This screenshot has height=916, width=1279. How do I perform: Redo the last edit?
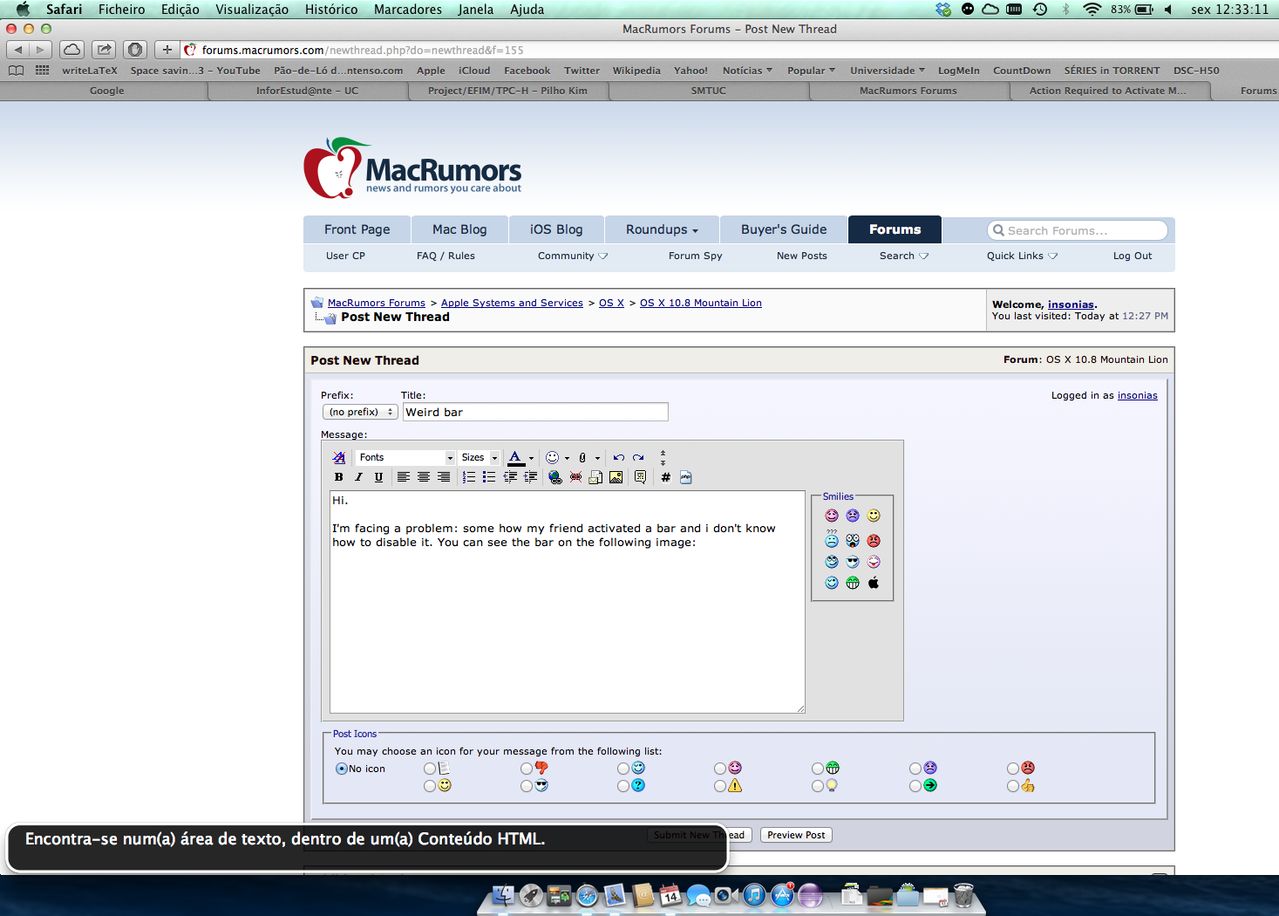[638, 458]
